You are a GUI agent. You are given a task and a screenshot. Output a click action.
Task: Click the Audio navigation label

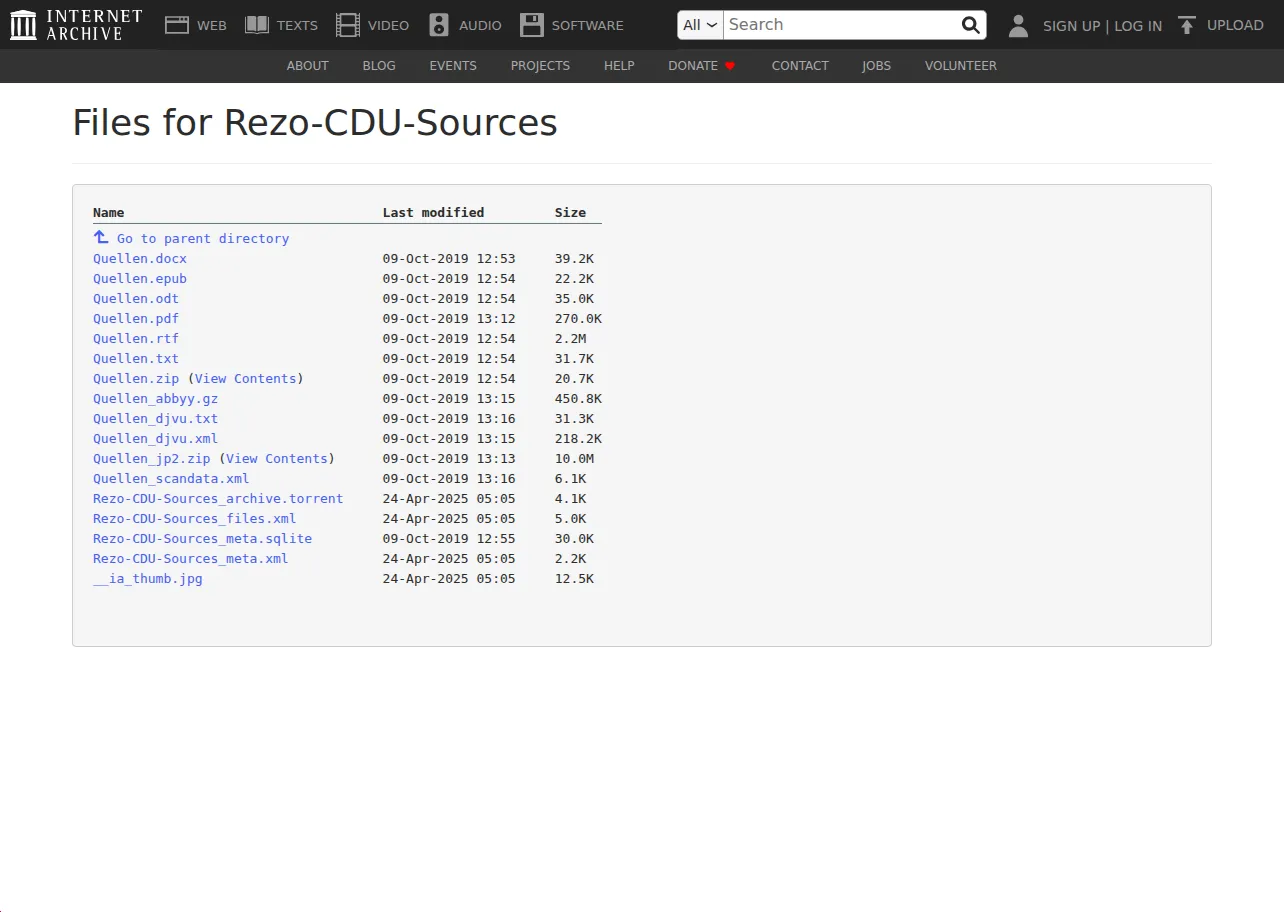point(480,26)
